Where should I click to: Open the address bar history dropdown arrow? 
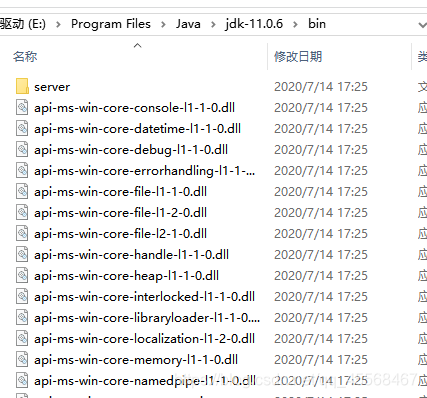pos(422,25)
